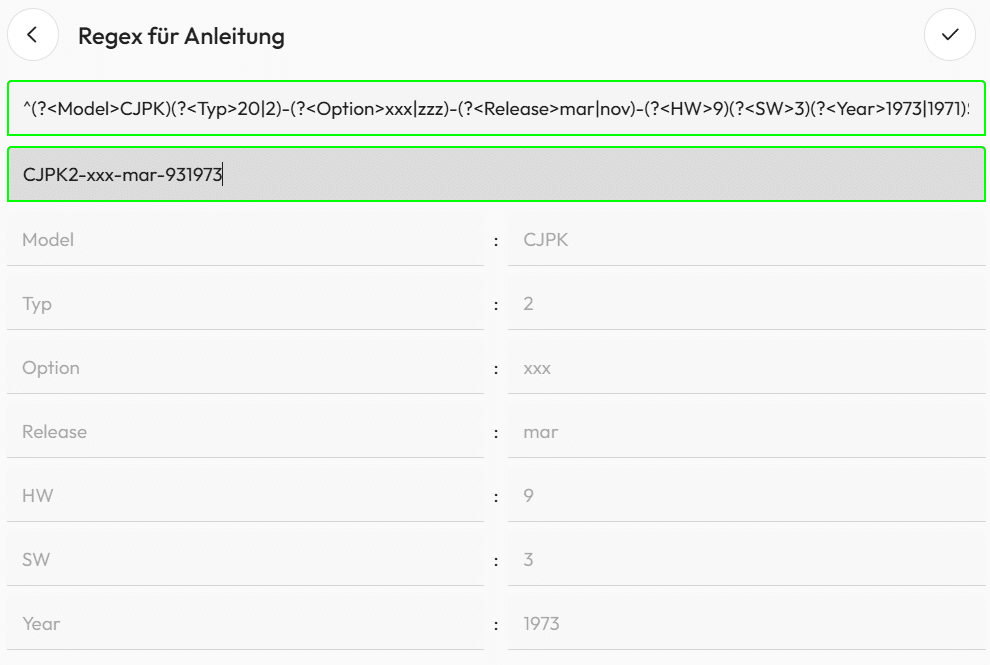This screenshot has height=665, width=990.
Task: Click the Typ value showing 2
Action: pyautogui.click(x=746, y=304)
